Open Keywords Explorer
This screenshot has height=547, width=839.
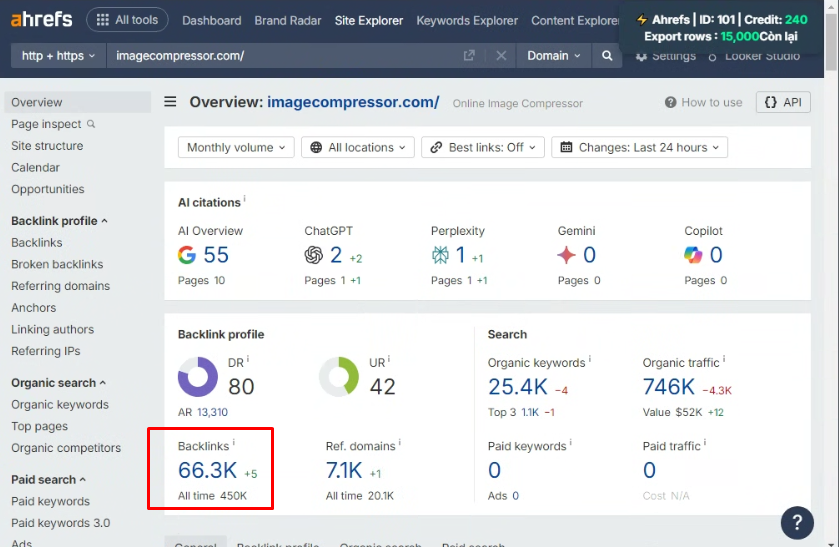pyautogui.click(x=467, y=20)
